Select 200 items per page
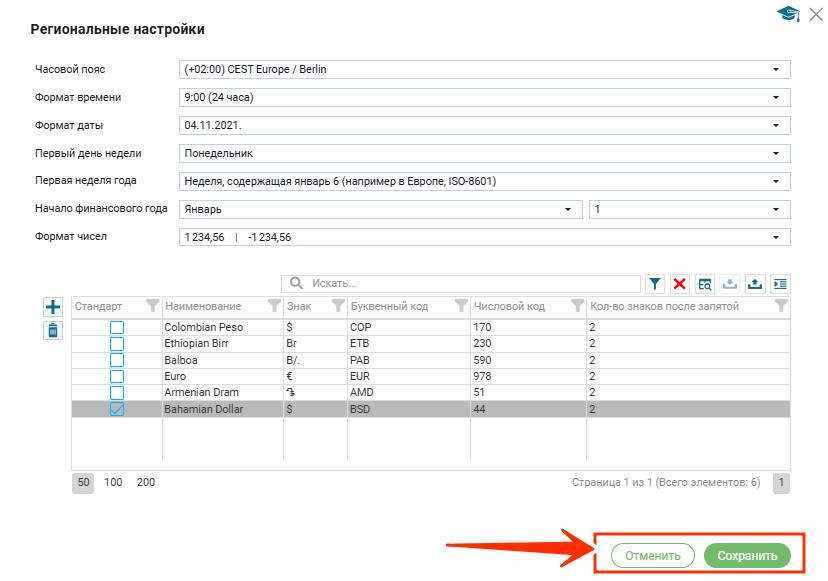828x581 pixels. [x=146, y=482]
